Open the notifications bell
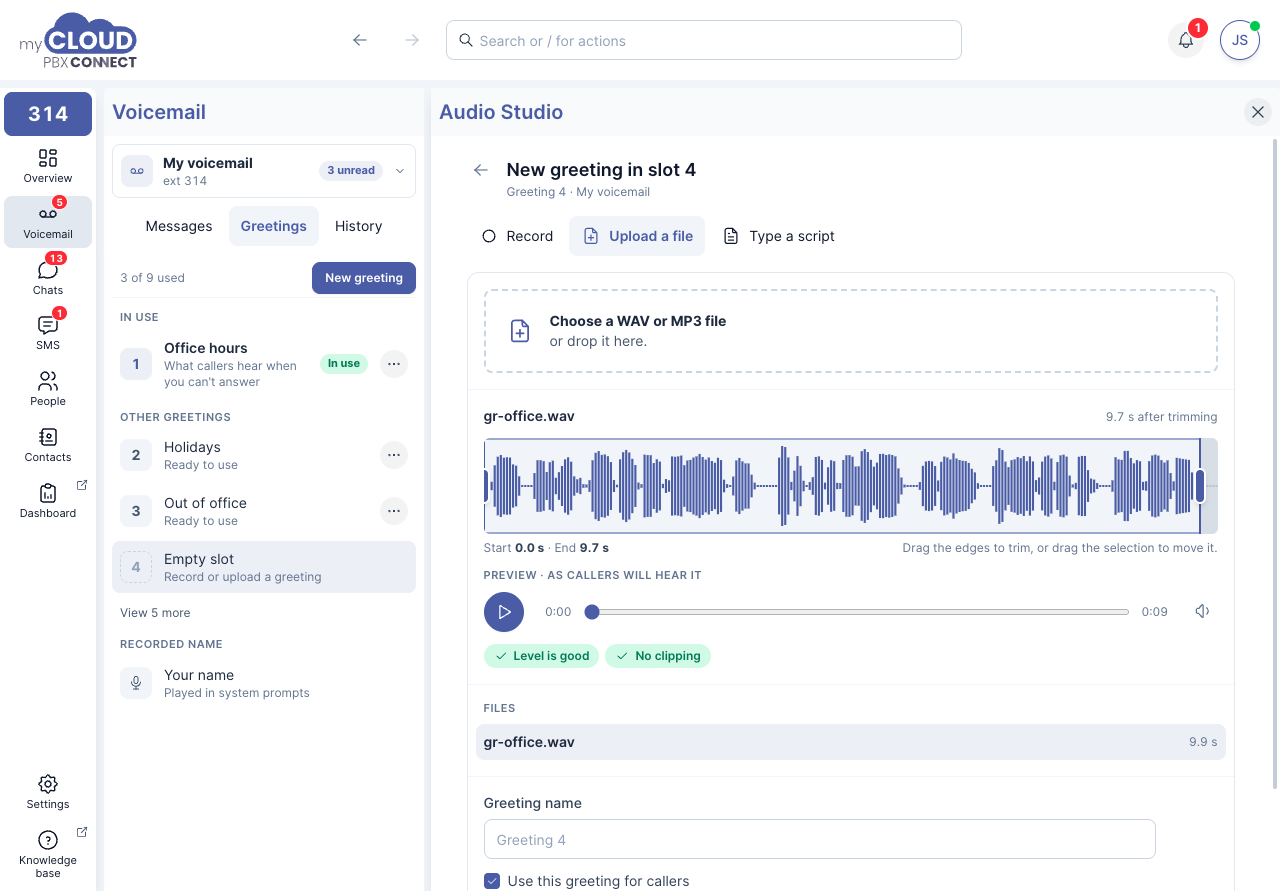 coord(1186,40)
